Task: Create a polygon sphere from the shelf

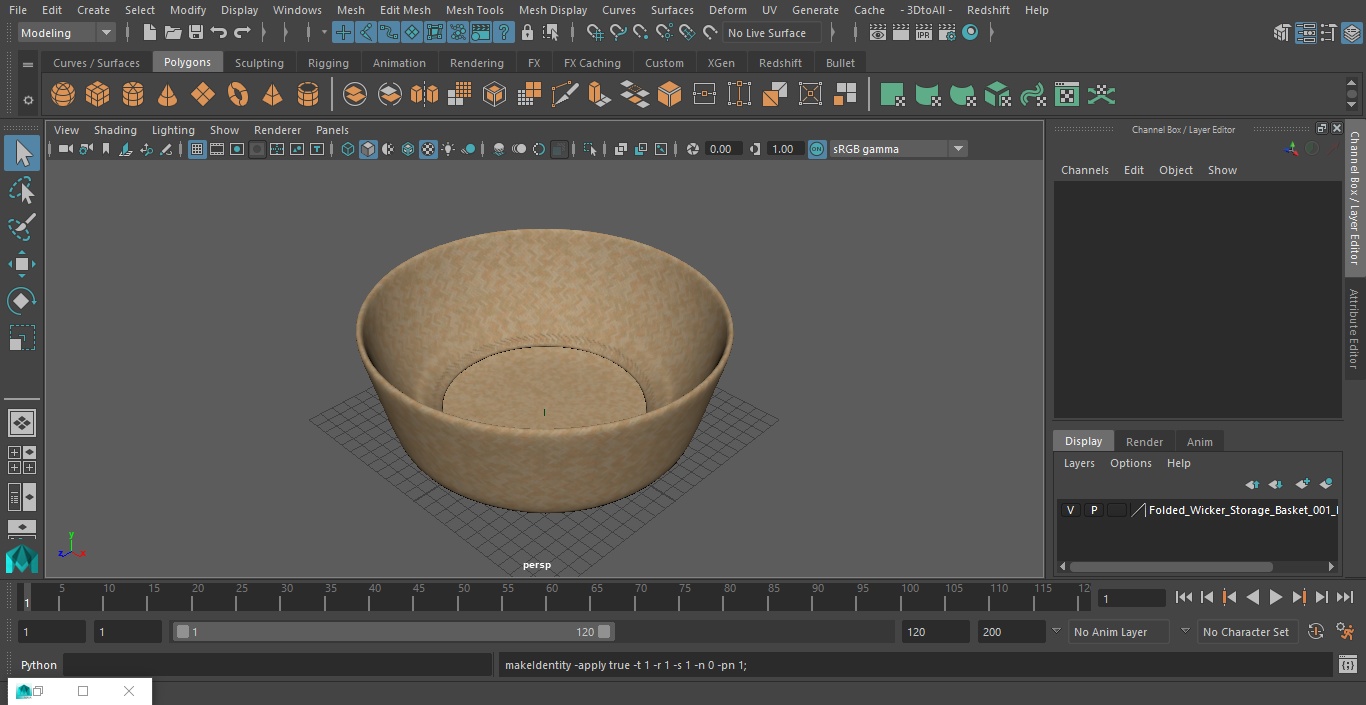Action: tap(63, 95)
